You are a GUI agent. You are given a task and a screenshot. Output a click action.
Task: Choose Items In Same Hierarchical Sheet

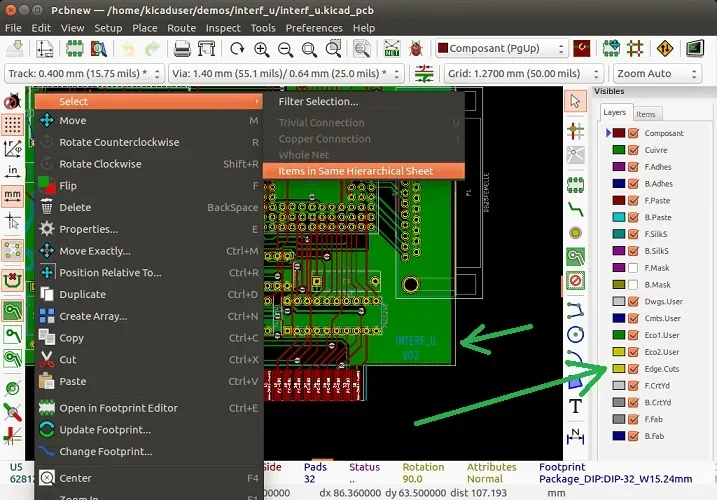(356, 171)
